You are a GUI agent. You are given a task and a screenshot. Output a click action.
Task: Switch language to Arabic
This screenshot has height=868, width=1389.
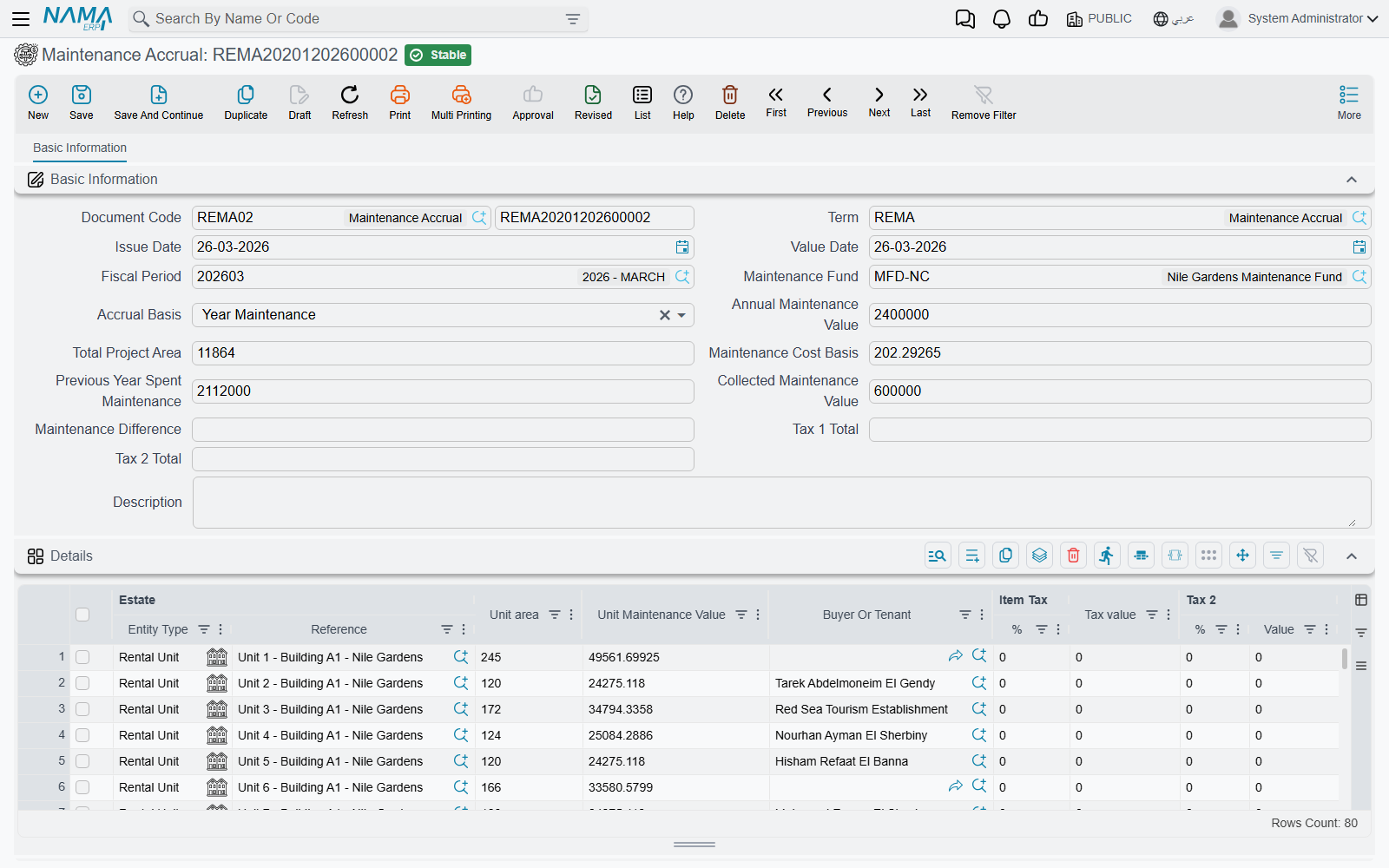tap(1174, 19)
